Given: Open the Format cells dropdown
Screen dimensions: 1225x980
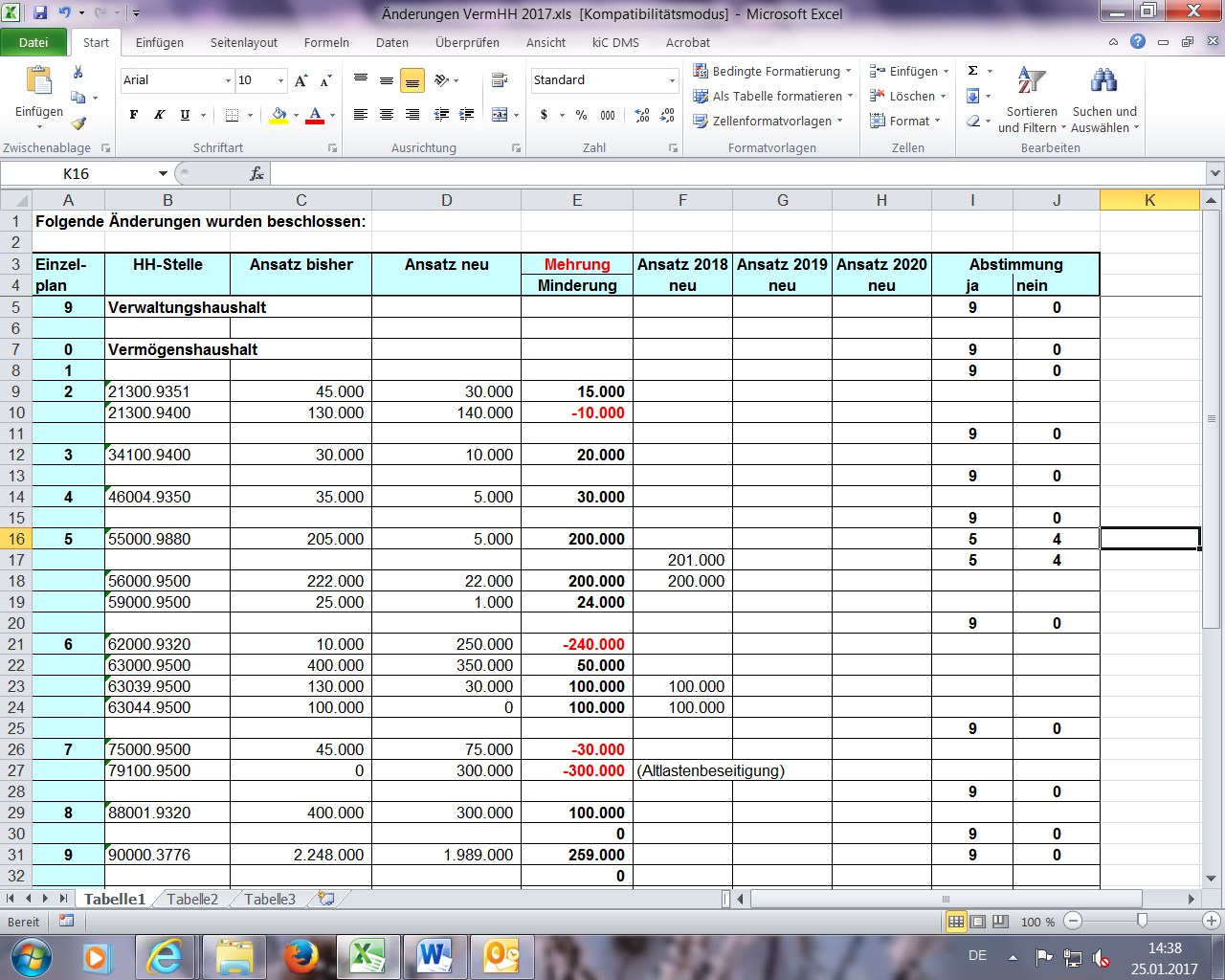Looking at the screenshot, I should [905, 121].
